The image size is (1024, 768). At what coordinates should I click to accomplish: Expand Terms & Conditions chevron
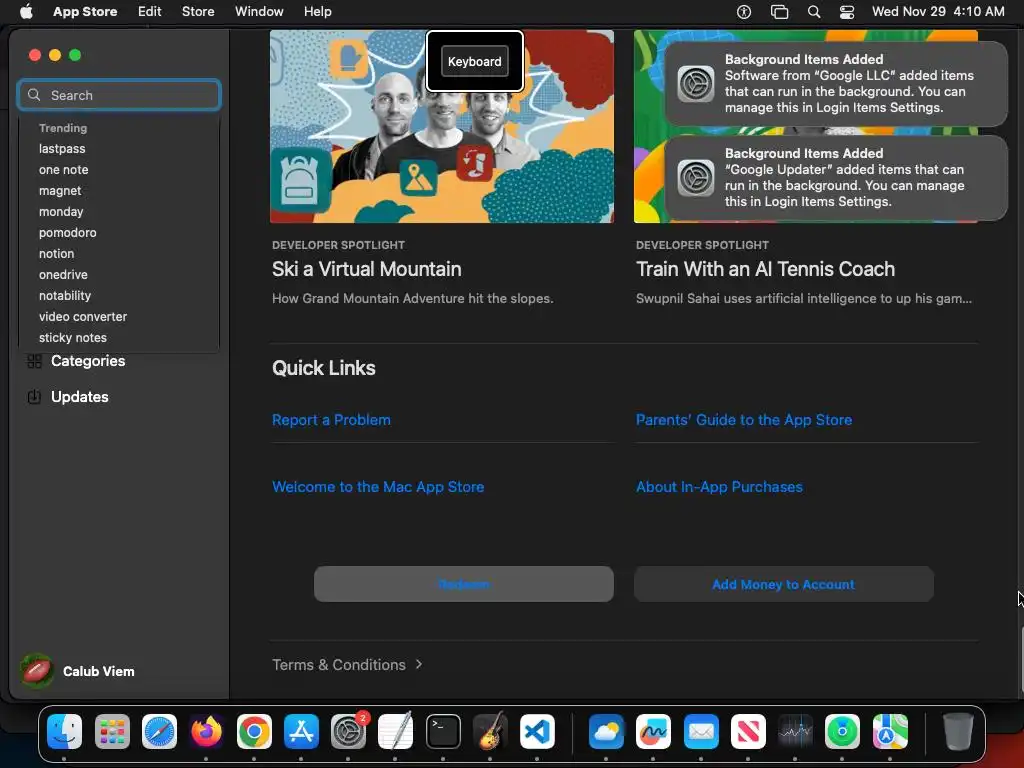point(419,664)
